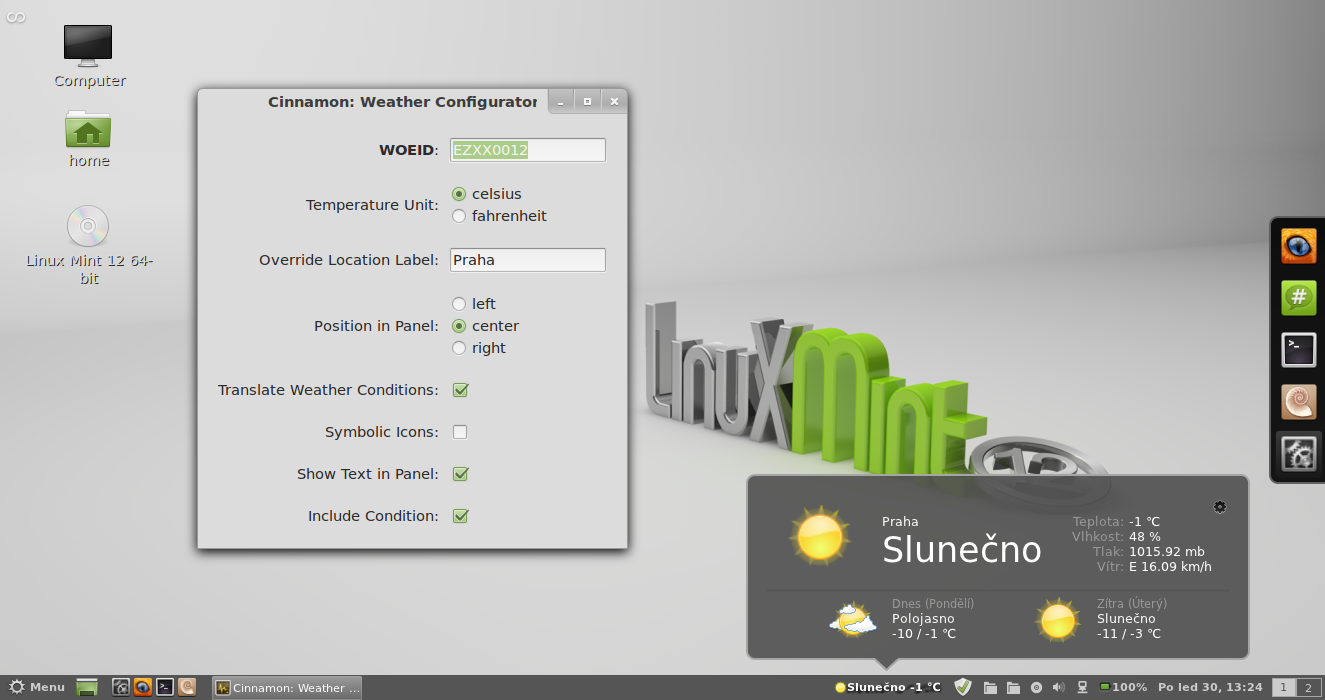Click the update manager shield tray icon
Image resolution: width=1325 pixels, height=700 pixels.
[x=963, y=687]
